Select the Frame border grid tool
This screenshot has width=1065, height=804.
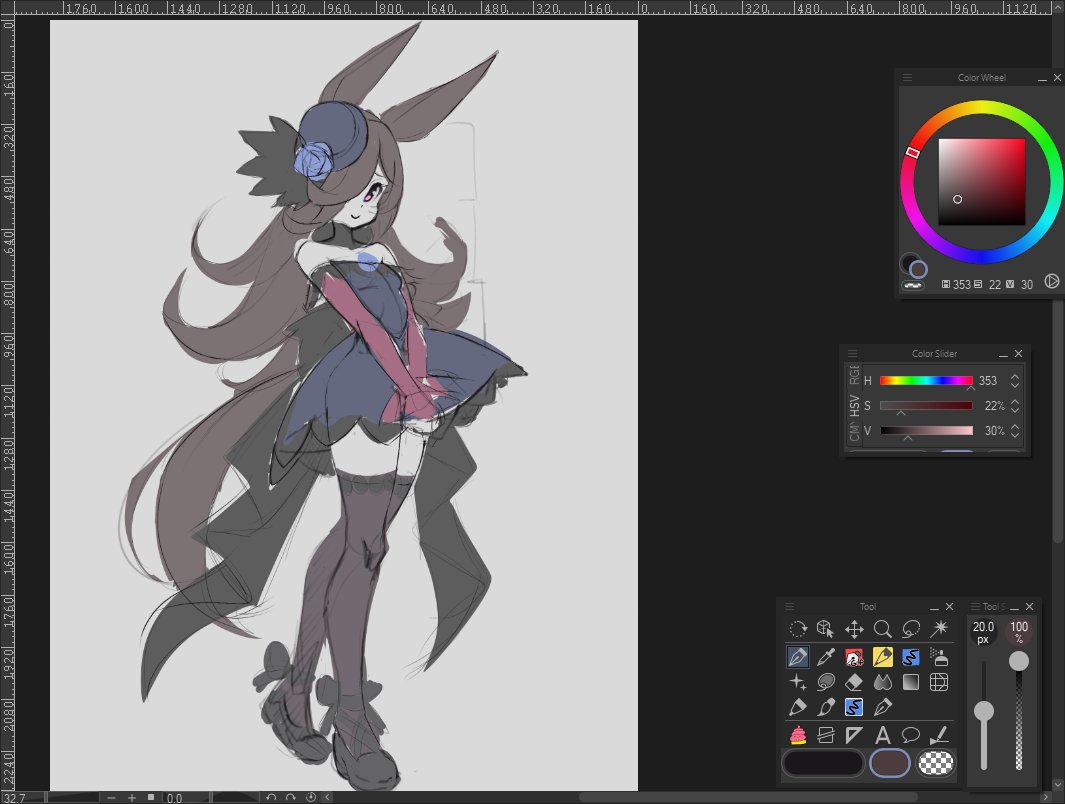click(939, 682)
